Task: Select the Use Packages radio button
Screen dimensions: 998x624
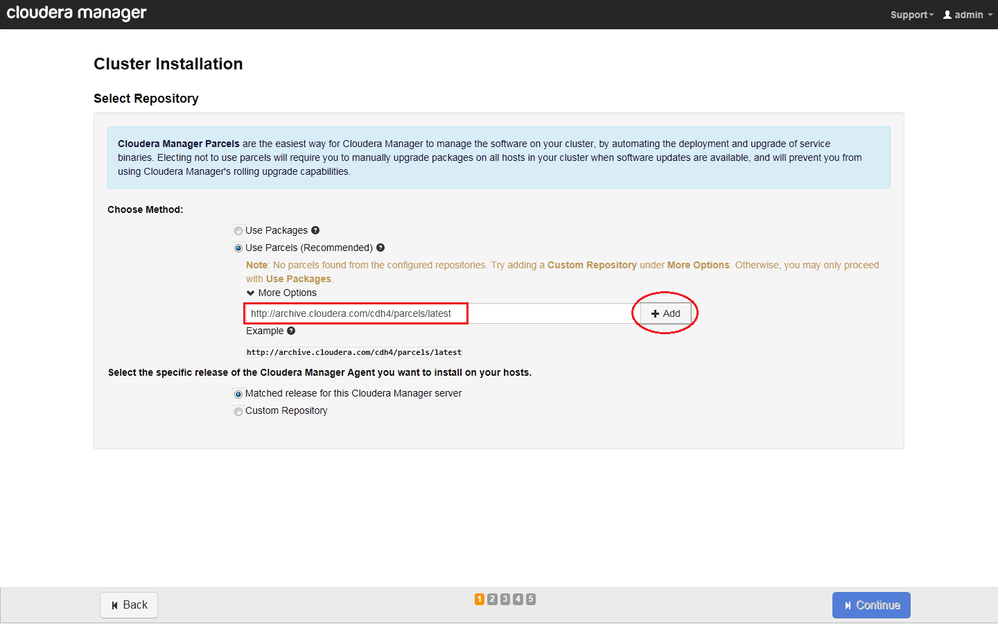Action: pyautogui.click(x=238, y=230)
